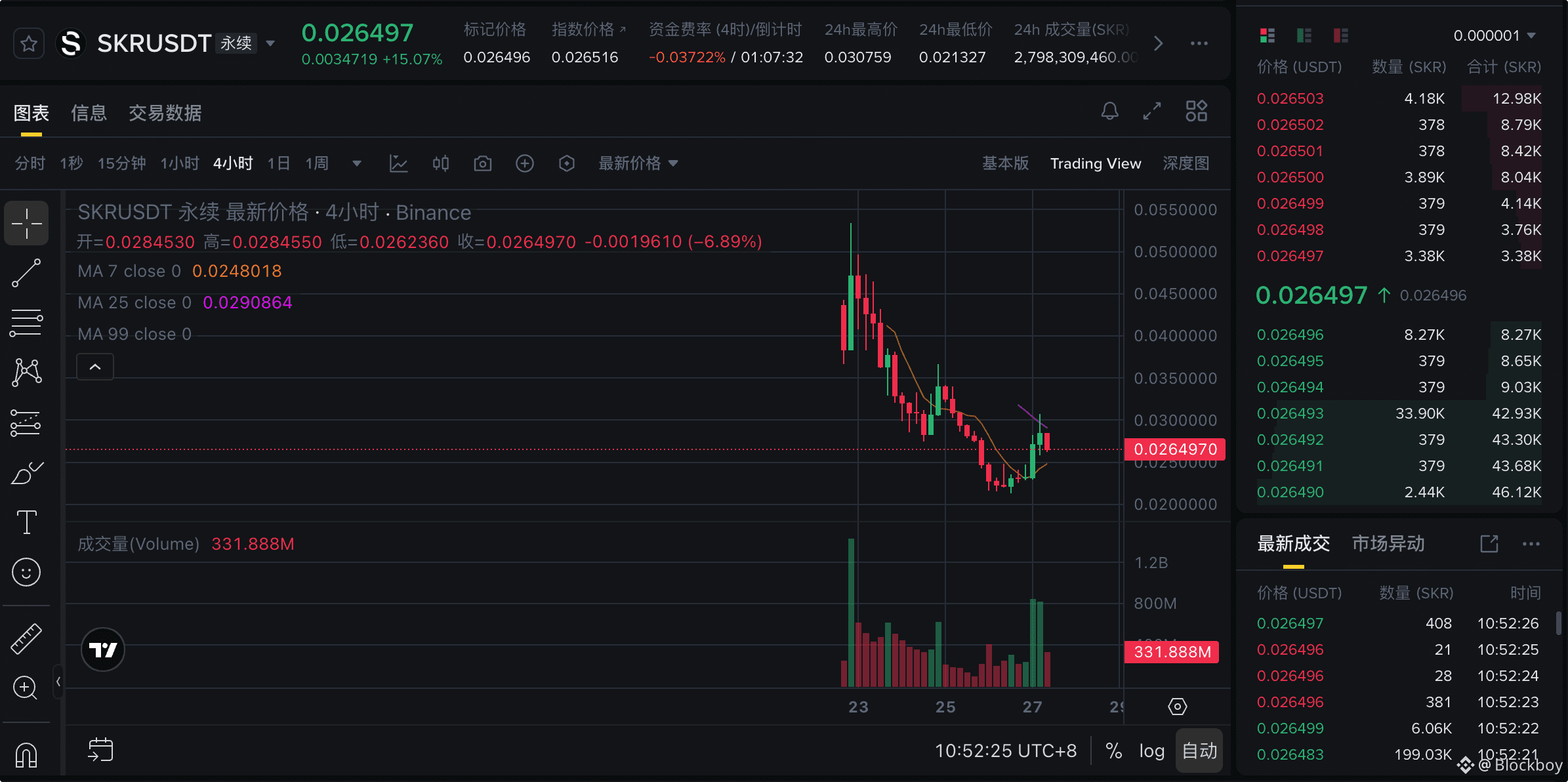Expand chart to fullscreen
1568x782 pixels.
click(x=1152, y=111)
